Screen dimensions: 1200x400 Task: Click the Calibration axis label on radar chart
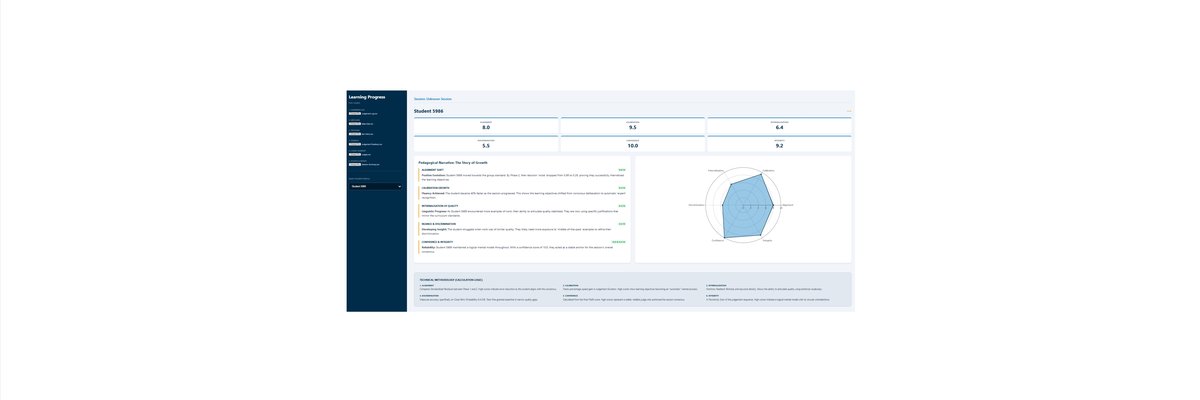(x=768, y=170)
